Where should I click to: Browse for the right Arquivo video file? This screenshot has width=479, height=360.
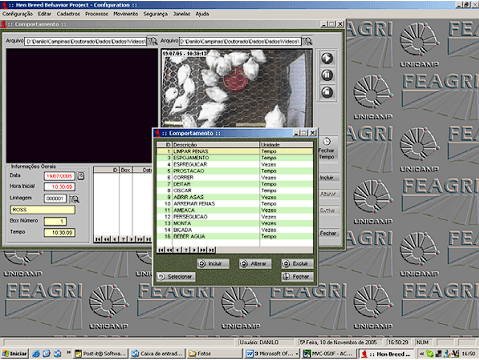tap(307, 41)
